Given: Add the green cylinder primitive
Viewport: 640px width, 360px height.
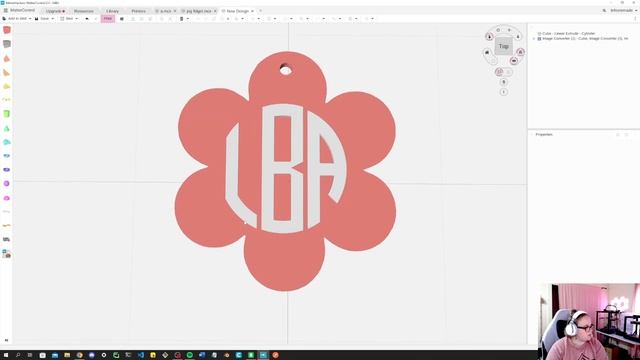Looking at the screenshot, I should point(7,114).
